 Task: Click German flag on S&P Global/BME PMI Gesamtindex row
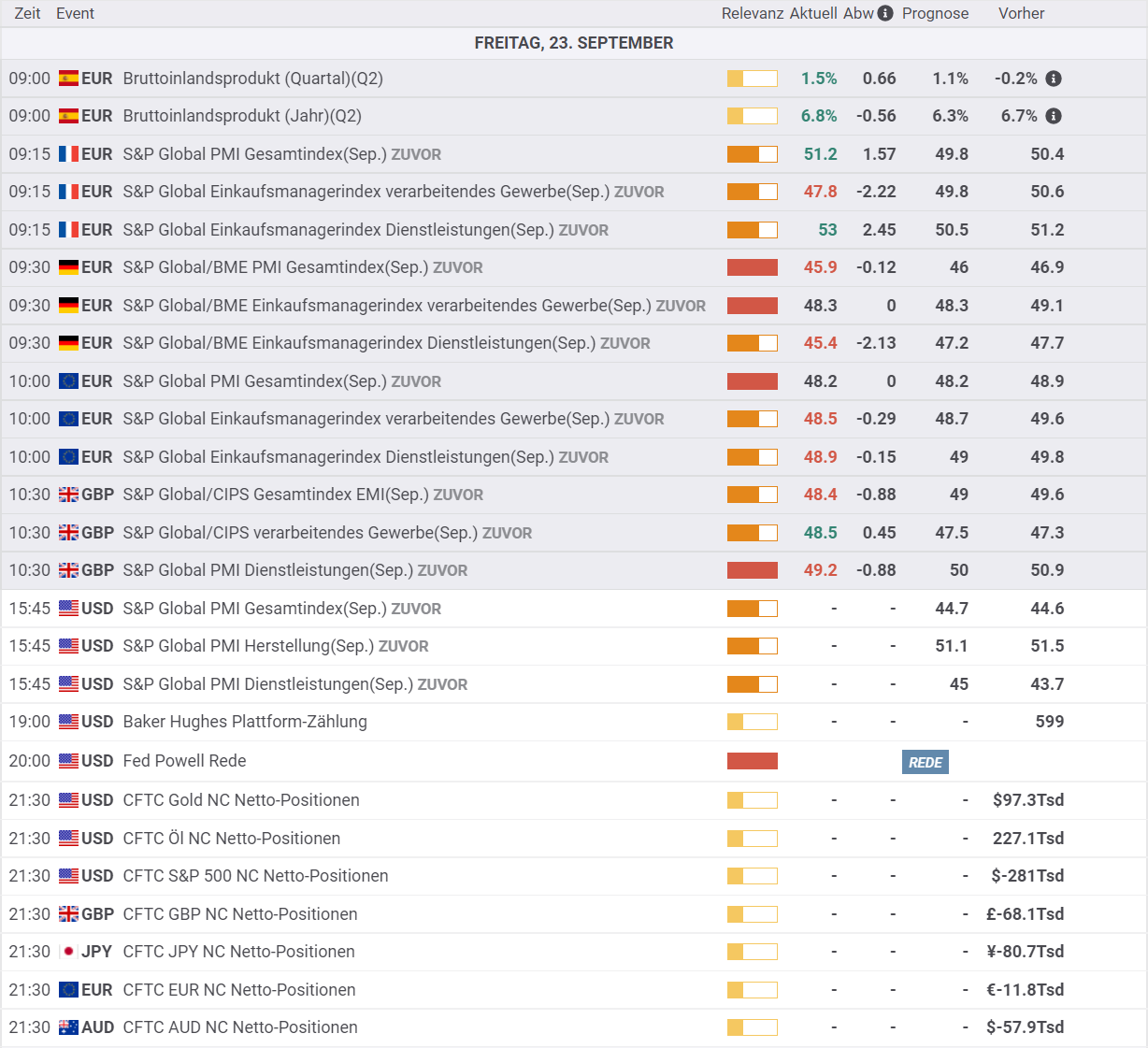tap(68, 267)
